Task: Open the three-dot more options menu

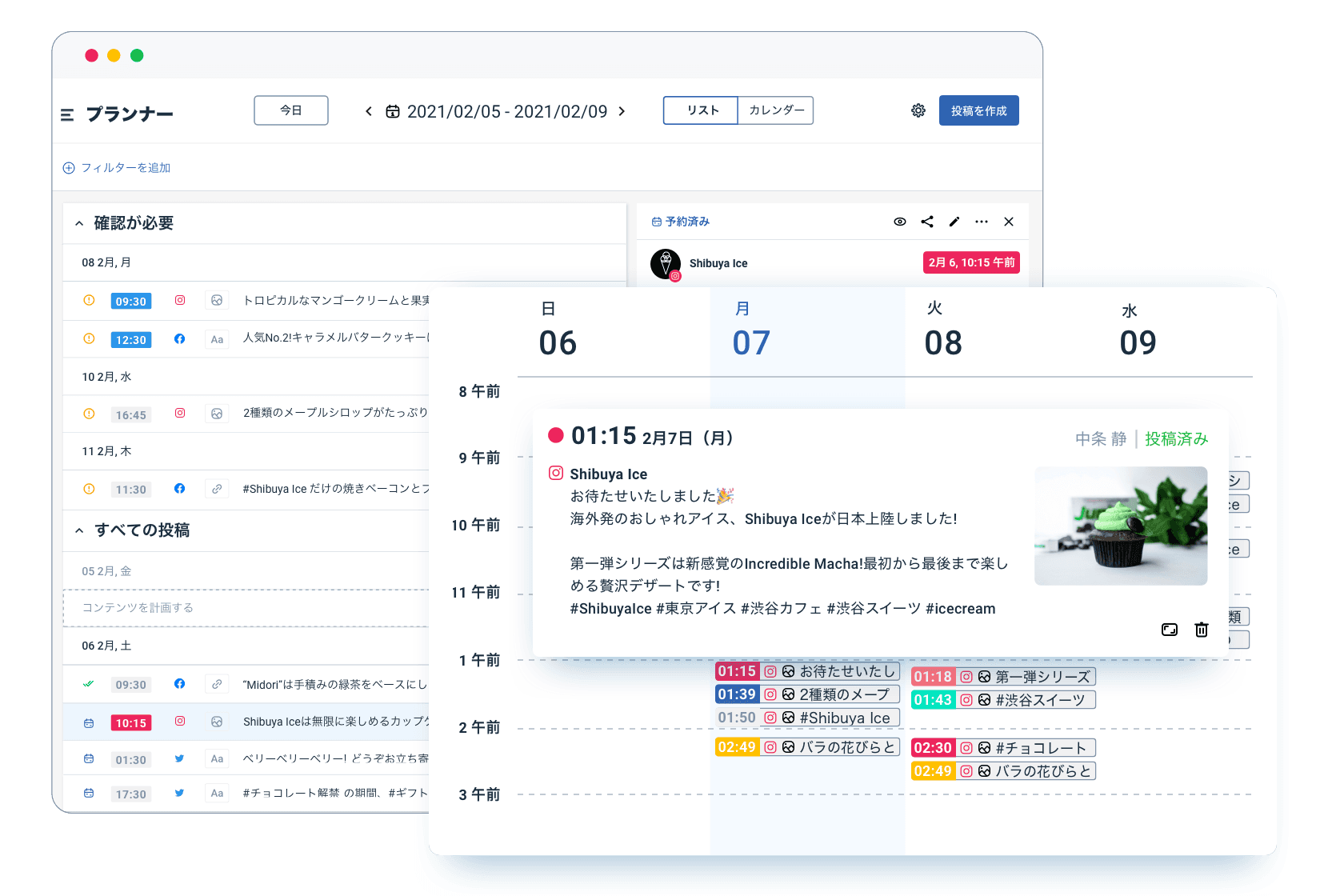Action: (x=982, y=222)
